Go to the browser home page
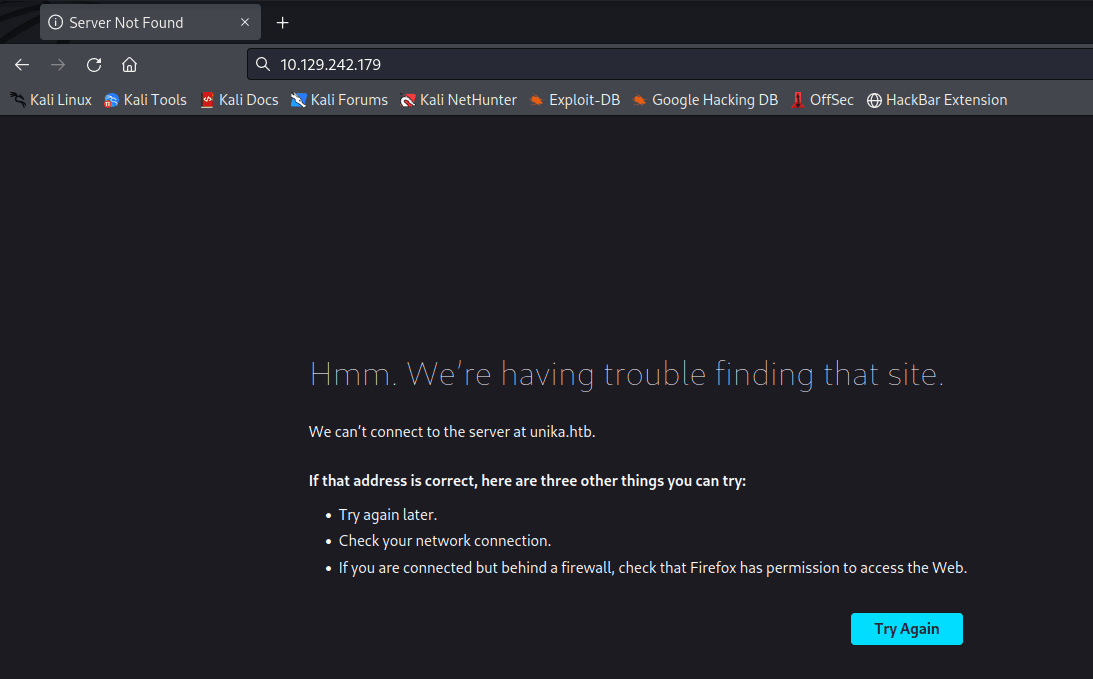1093x679 pixels. pyautogui.click(x=129, y=65)
